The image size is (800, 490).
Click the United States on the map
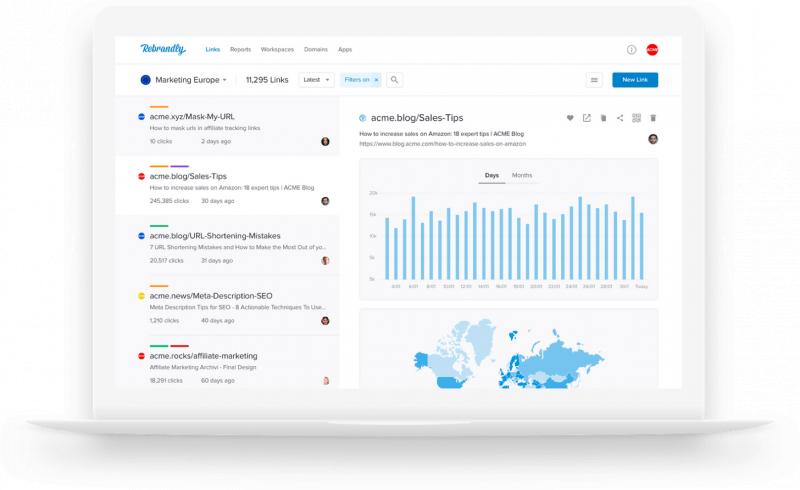click(x=450, y=382)
